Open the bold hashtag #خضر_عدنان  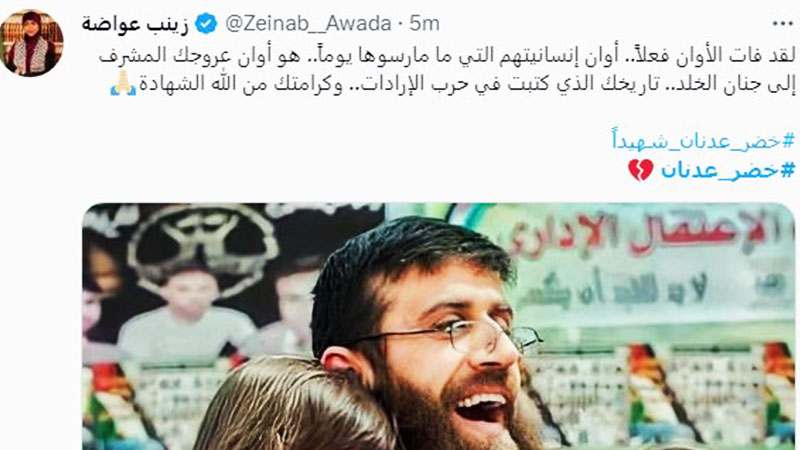[728, 170]
